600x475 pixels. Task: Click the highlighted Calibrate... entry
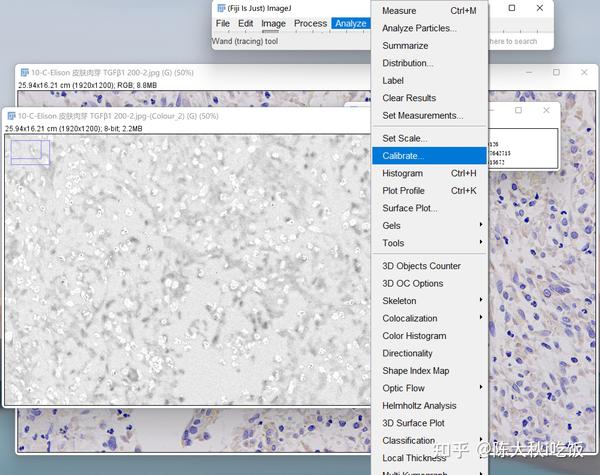click(x=429, y=156)
